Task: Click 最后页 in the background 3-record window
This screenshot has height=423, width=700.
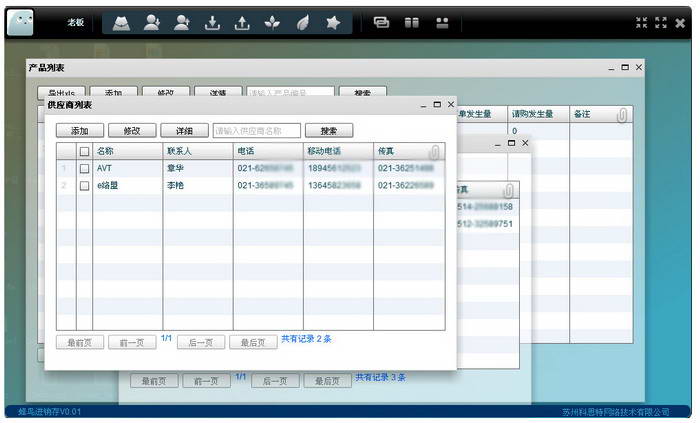Action: [x=327, y=381]
